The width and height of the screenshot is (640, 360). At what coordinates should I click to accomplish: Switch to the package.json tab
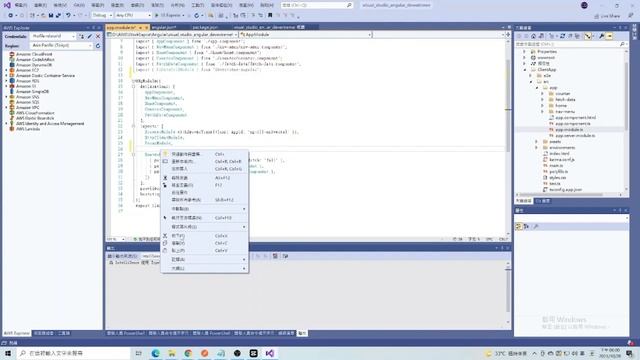[205, 27]
